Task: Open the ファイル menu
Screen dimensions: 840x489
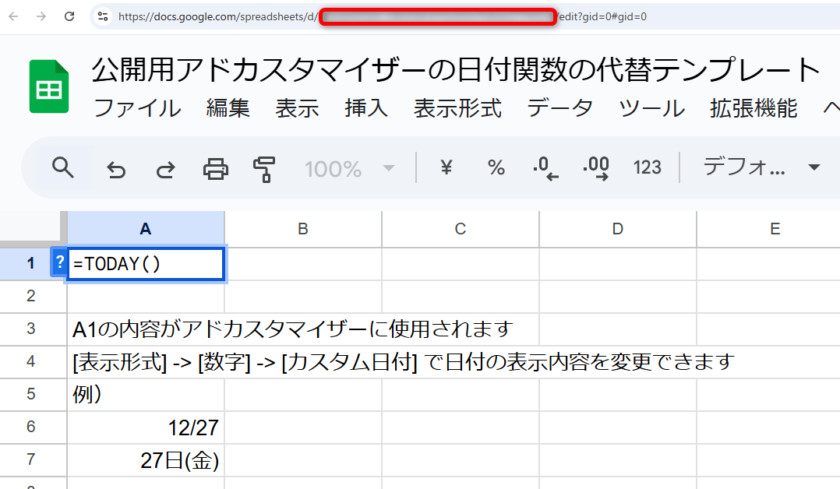Action: pyautogui.click(x=137, y=109)
